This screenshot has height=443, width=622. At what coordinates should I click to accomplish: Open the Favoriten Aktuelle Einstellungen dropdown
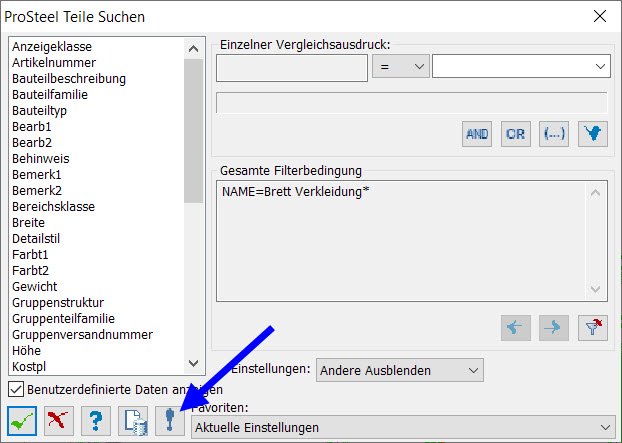[x=403, y=428]
